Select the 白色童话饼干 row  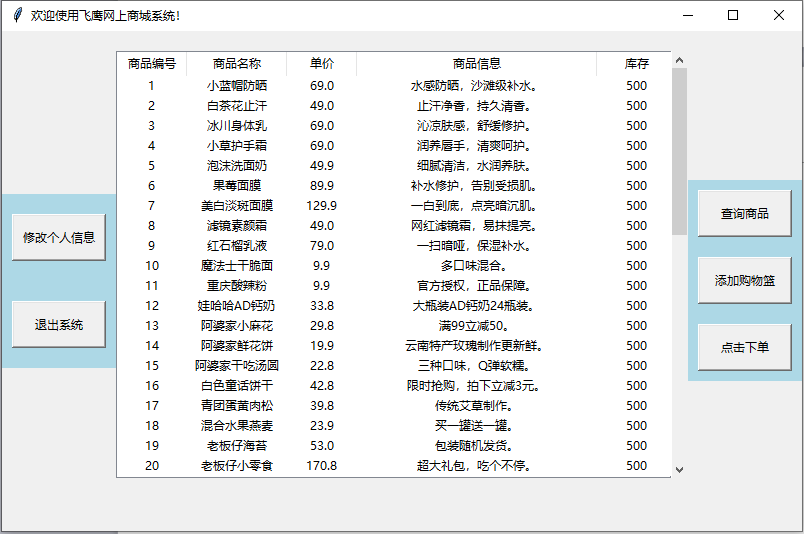pos(394,386)
